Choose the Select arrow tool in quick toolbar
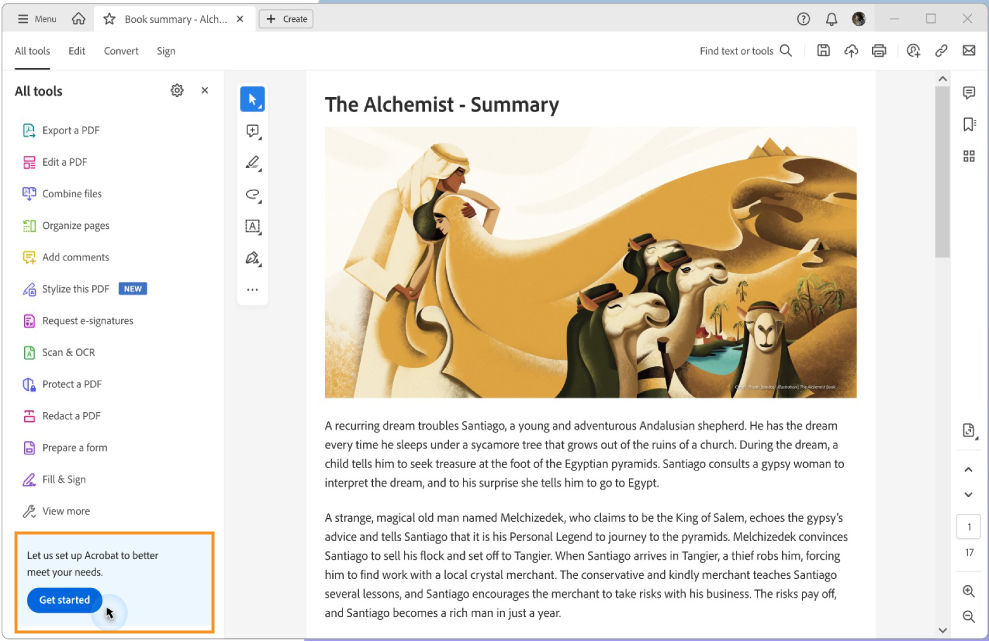This screenshot has height=642, width=989. [252, 99]
